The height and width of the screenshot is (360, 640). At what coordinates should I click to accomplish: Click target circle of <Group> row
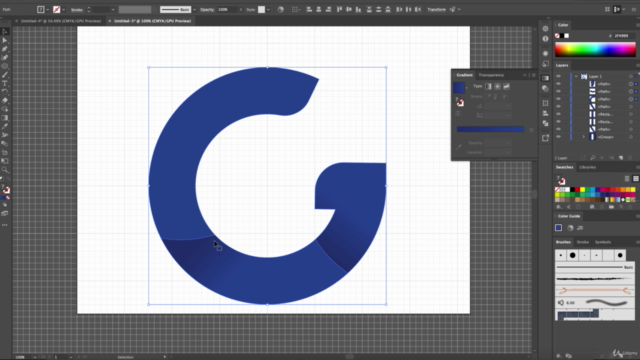coord(631,137)
